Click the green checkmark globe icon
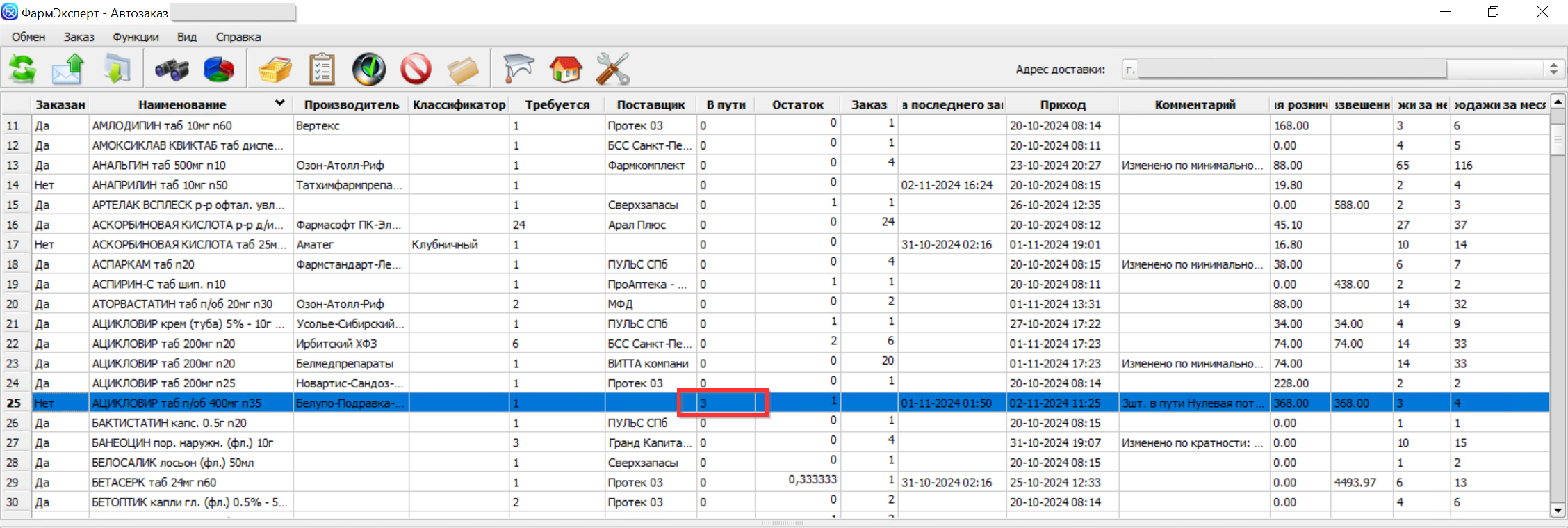The height and width of the screenshot is (528, 1568). tap(368, 70)
